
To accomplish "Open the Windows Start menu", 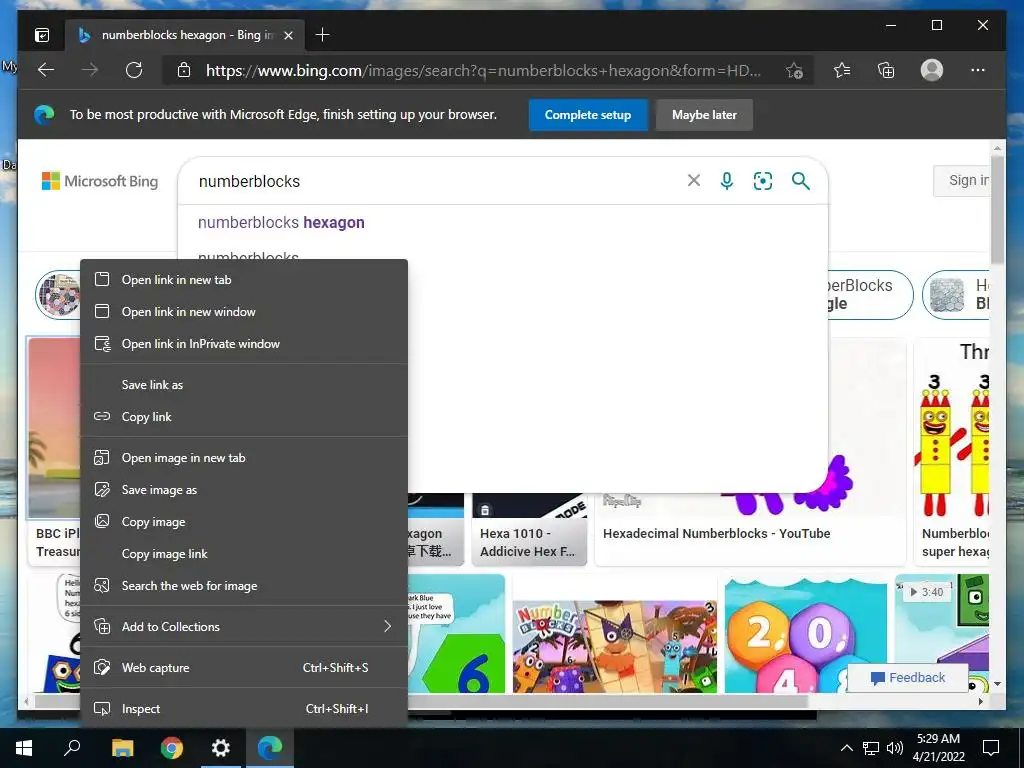I will [24, 748].
